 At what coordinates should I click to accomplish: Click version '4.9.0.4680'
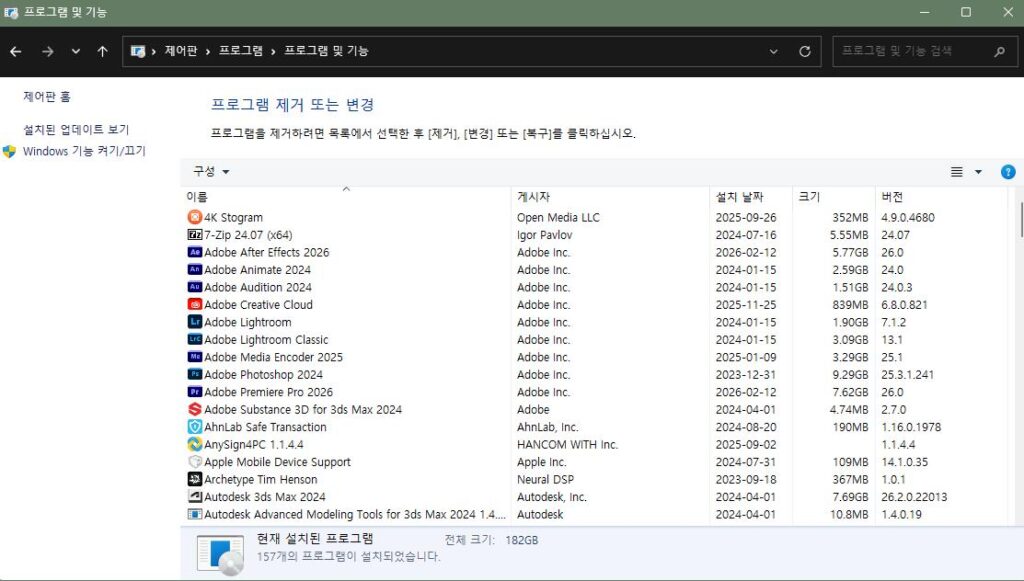point(908,217)
